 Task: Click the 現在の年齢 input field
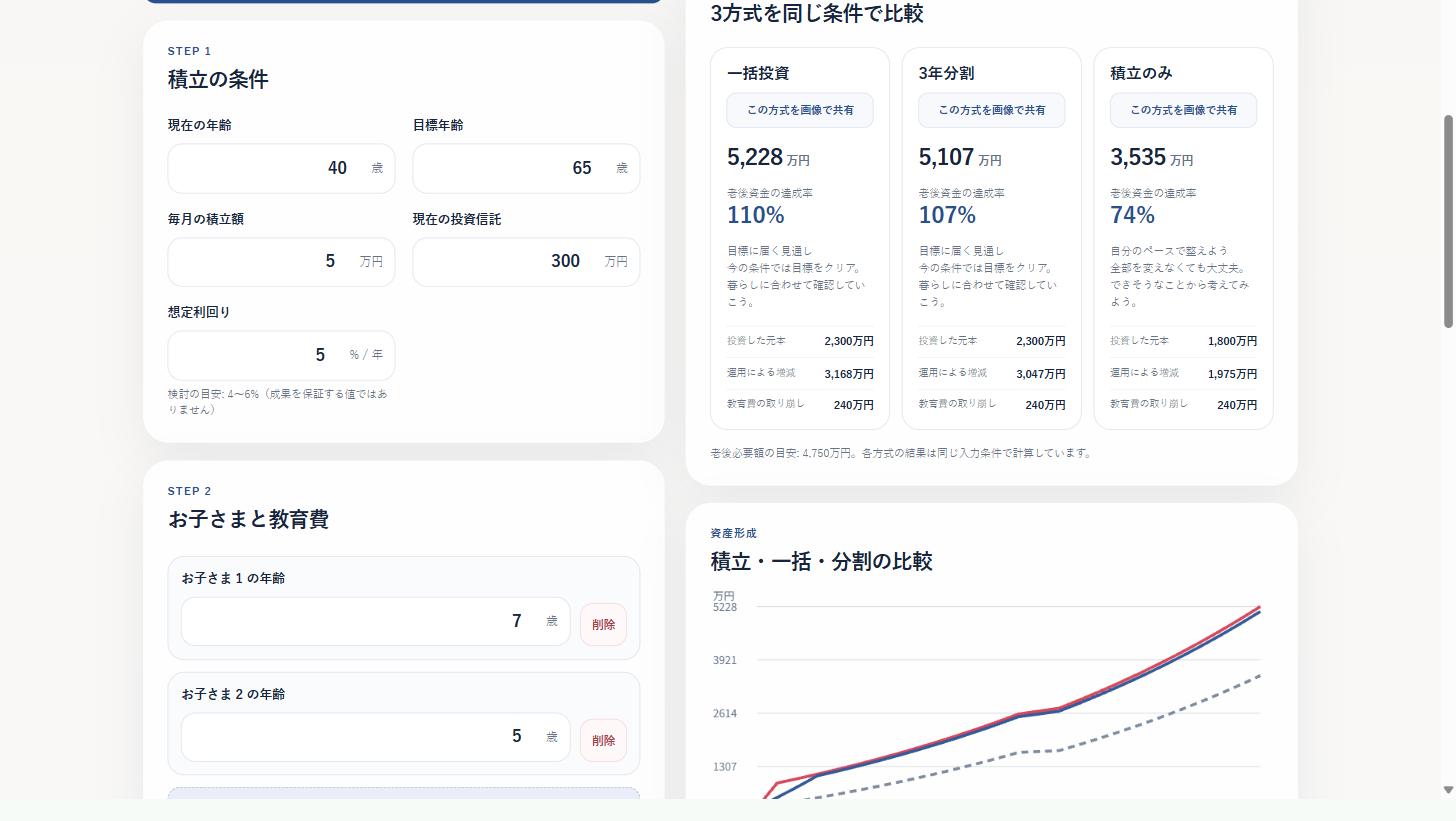click(x=281, y=168)
